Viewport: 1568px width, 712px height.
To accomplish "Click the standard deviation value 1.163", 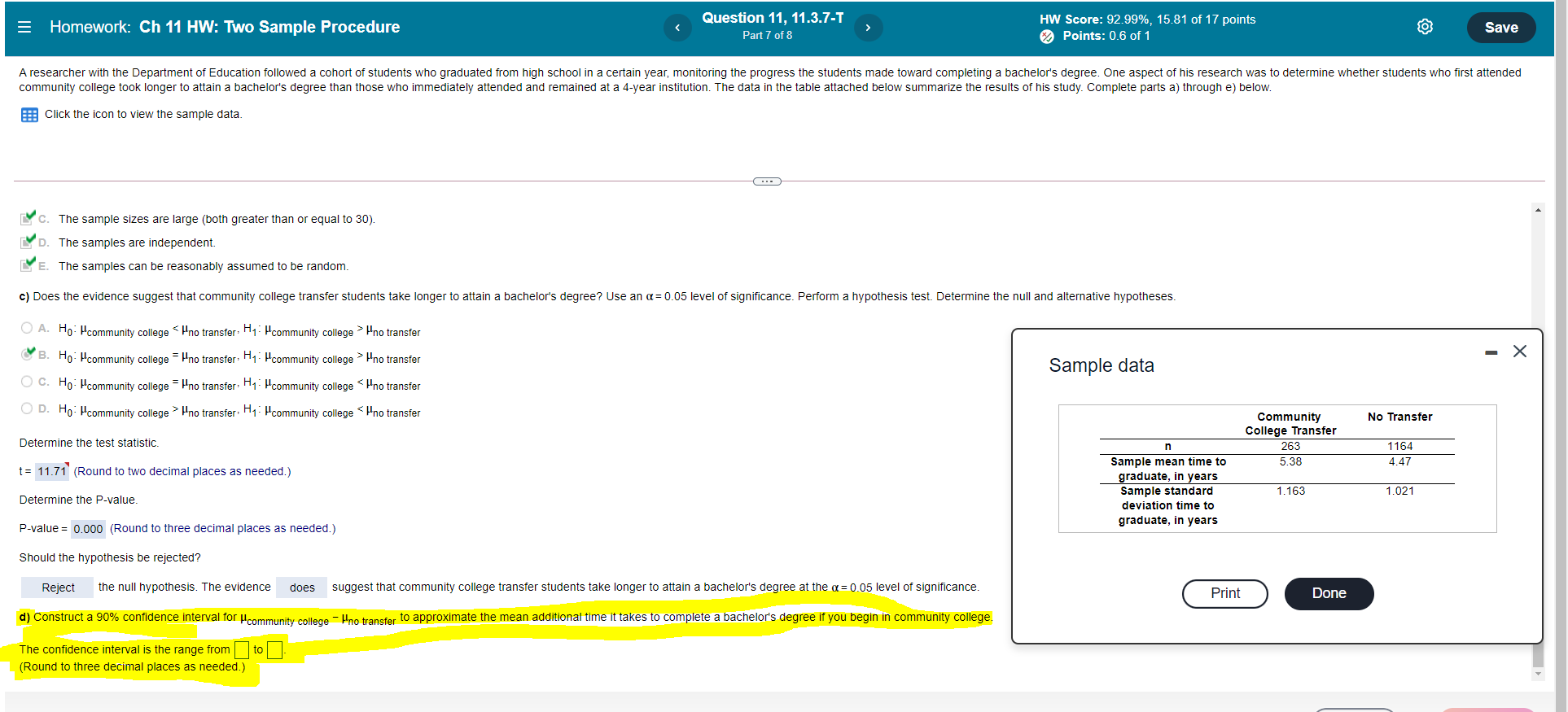I will 1290,491.
